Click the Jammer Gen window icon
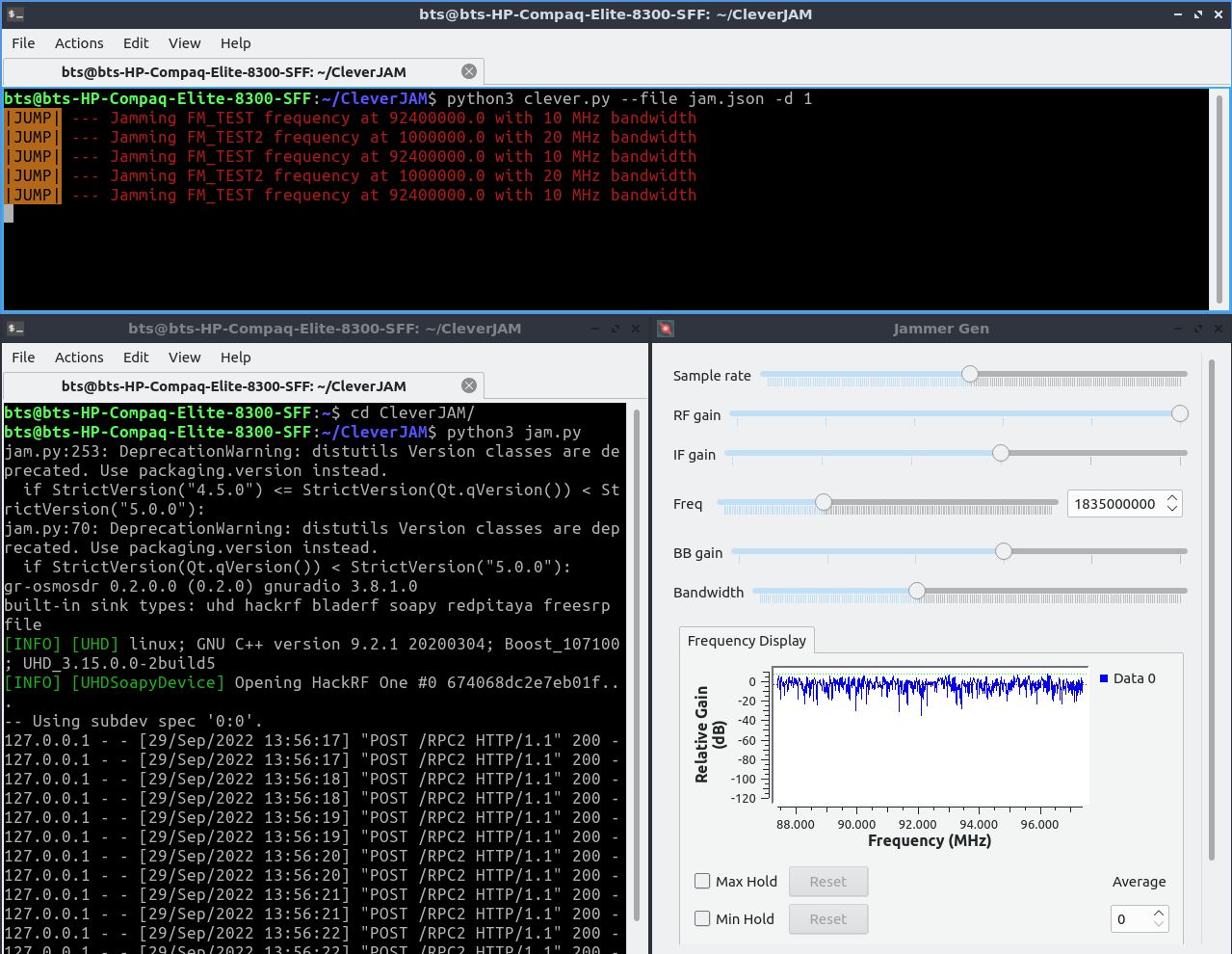 pyautogui.click(x=666, y=329)
